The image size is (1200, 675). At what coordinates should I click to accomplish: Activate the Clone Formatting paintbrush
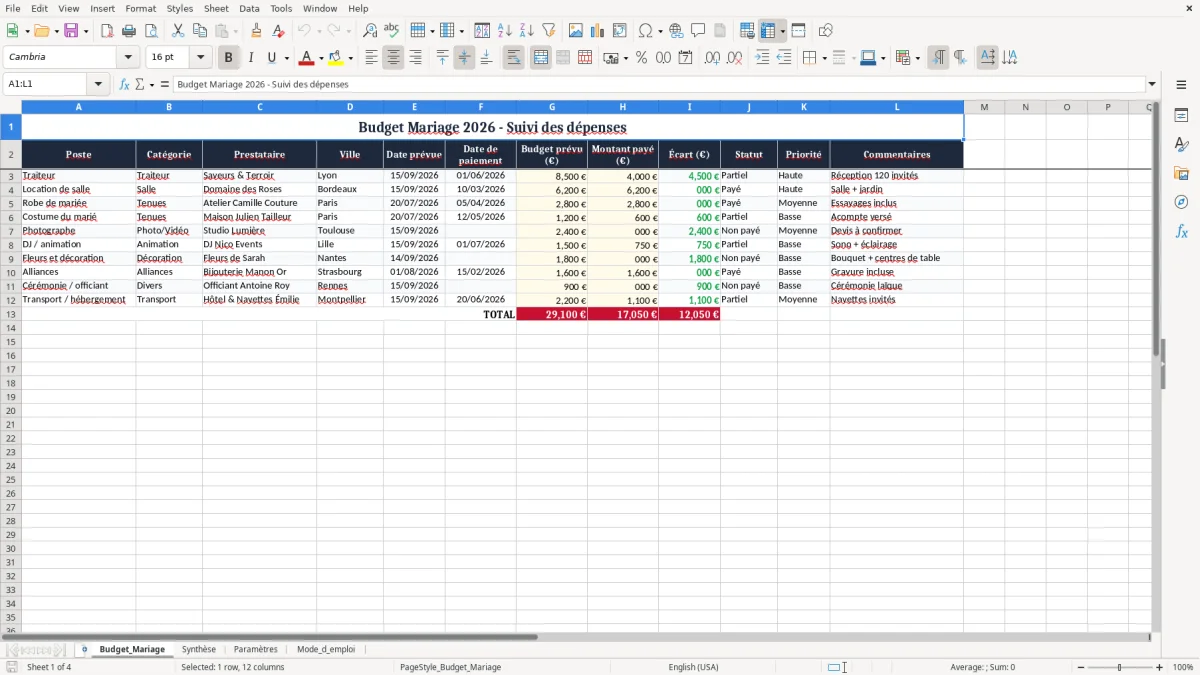(256, 31)
